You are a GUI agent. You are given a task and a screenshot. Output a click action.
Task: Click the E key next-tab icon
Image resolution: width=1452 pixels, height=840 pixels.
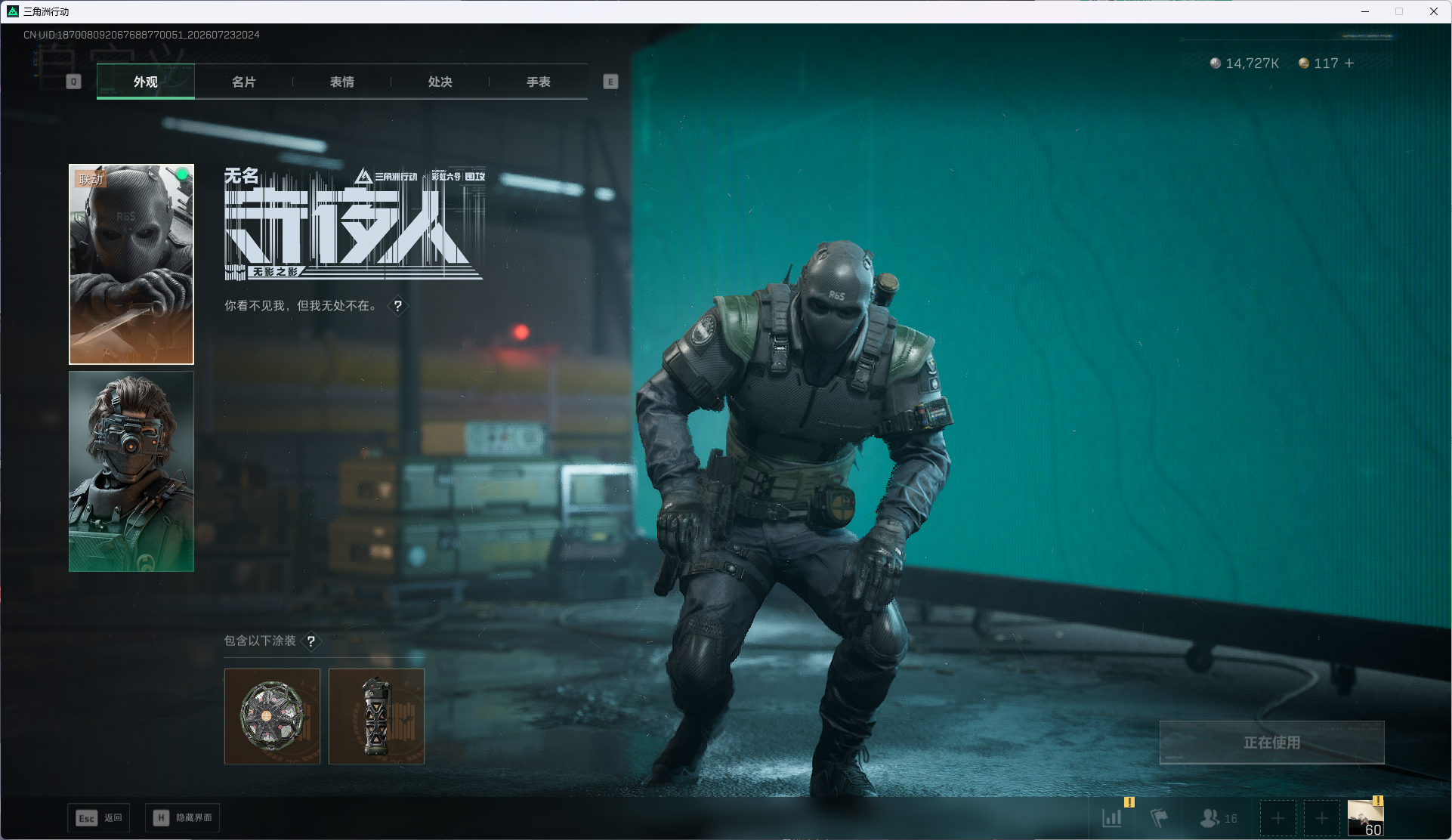click(610, 82)
